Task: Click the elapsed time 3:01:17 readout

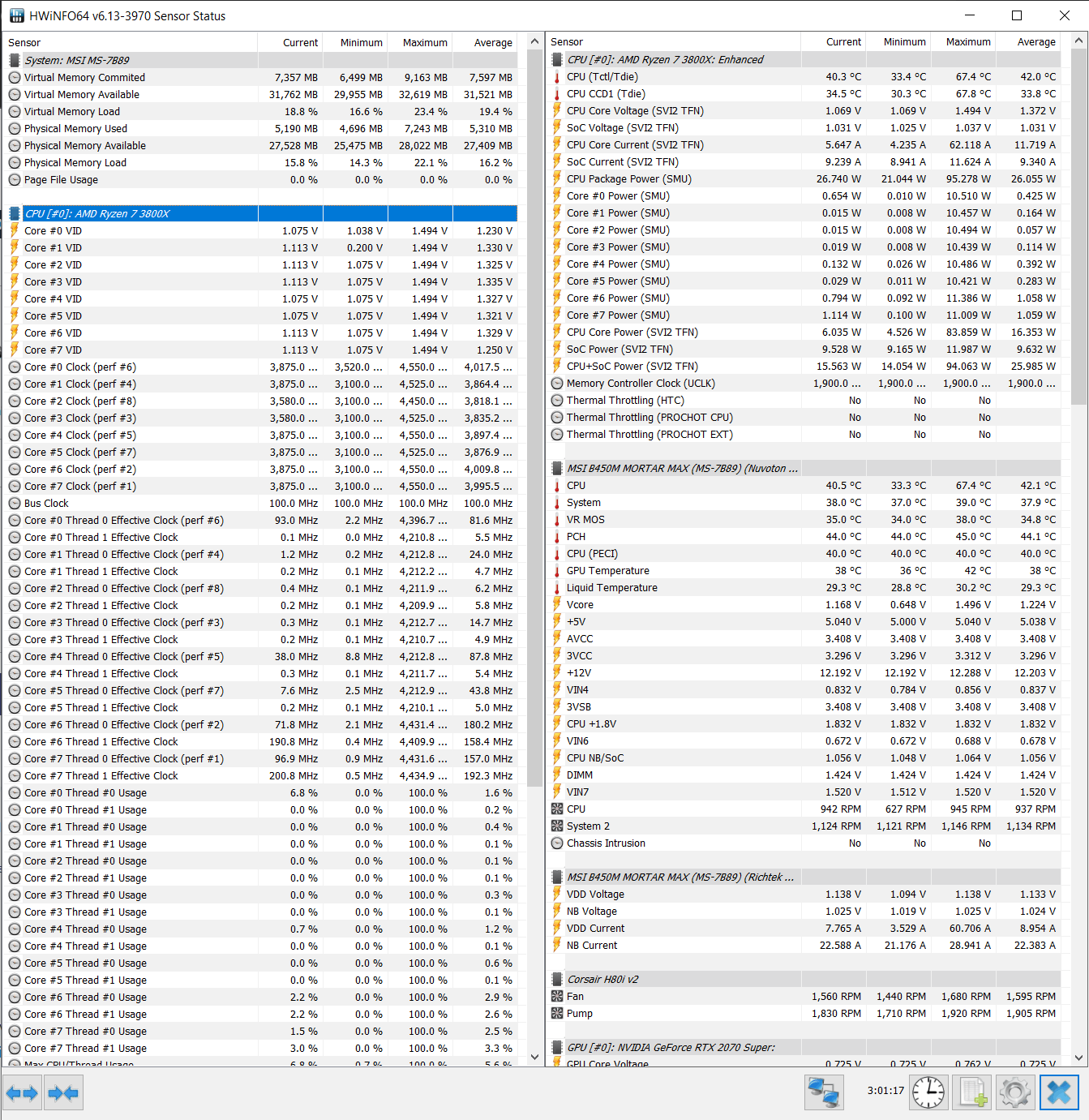Action: (x=885, y=1091)
